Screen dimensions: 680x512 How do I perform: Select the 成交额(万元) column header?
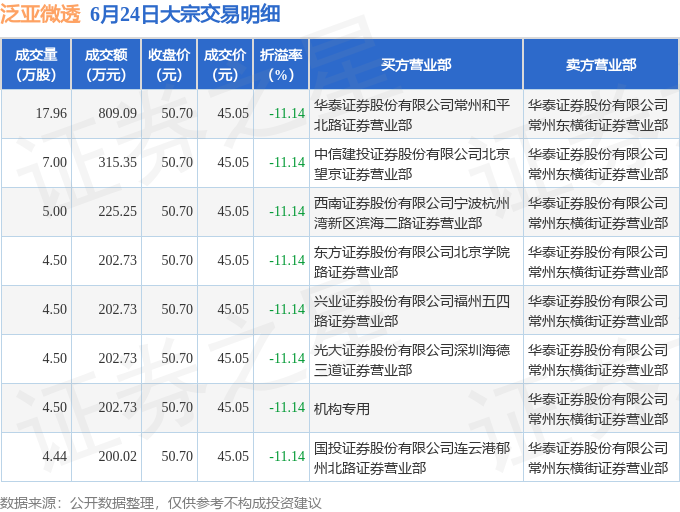(x=106, y=65)
